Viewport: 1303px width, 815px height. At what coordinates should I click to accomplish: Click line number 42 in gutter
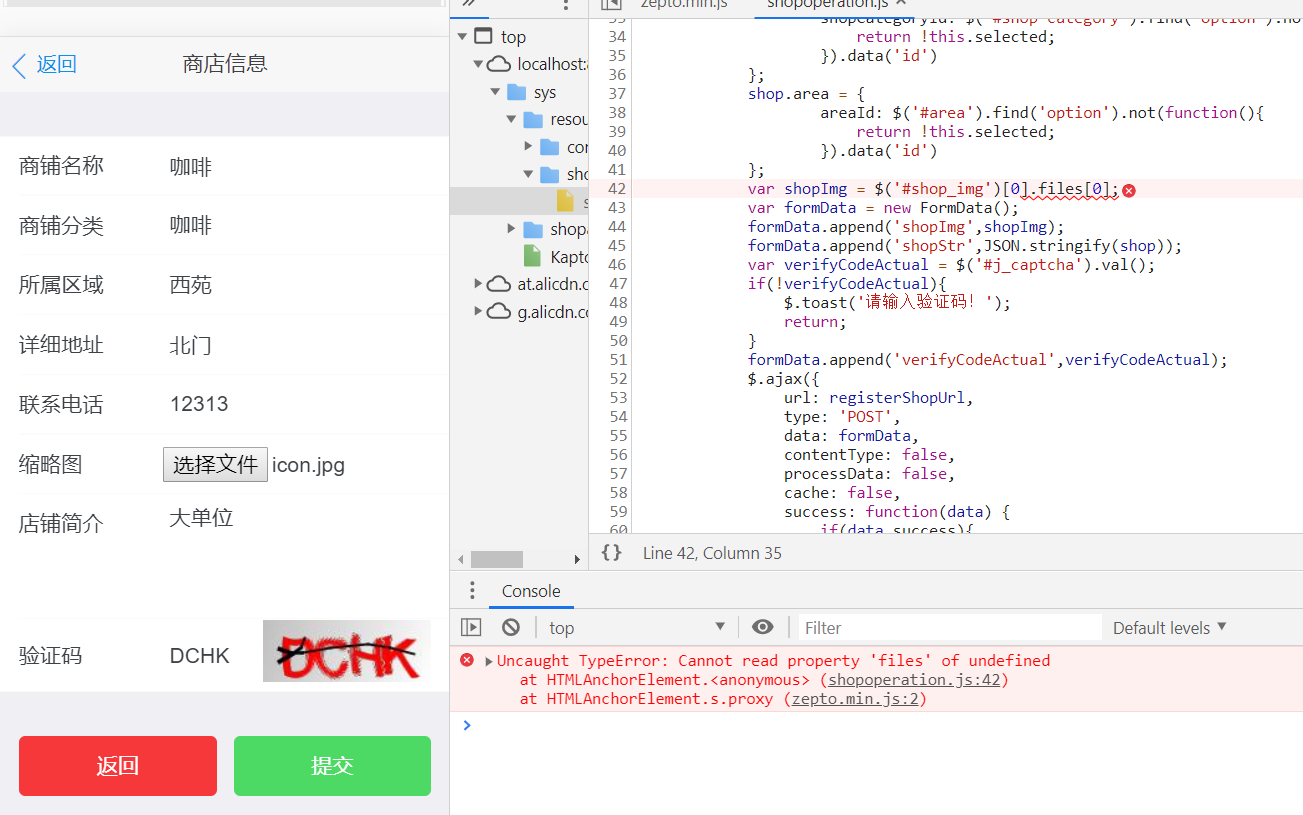point(616,189)
